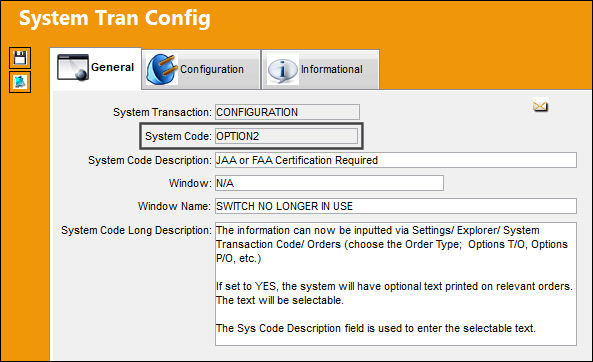Click the Save floppy disk icon

coord(20,58)
